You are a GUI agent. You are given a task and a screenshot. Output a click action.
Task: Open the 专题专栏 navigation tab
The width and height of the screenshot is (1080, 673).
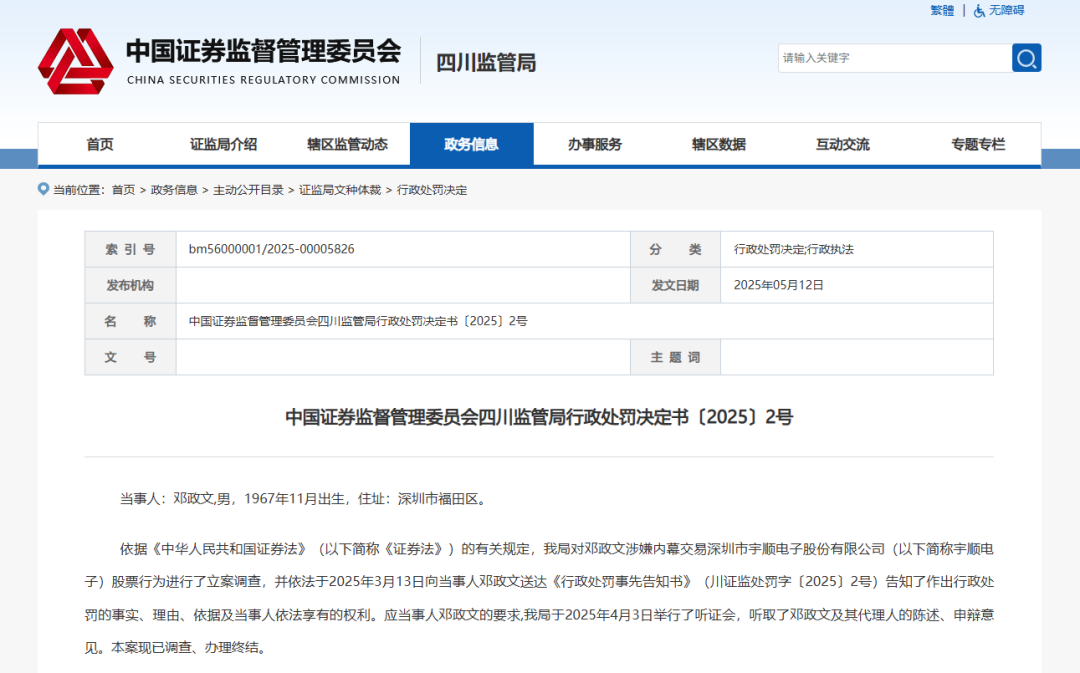(978, 144)
